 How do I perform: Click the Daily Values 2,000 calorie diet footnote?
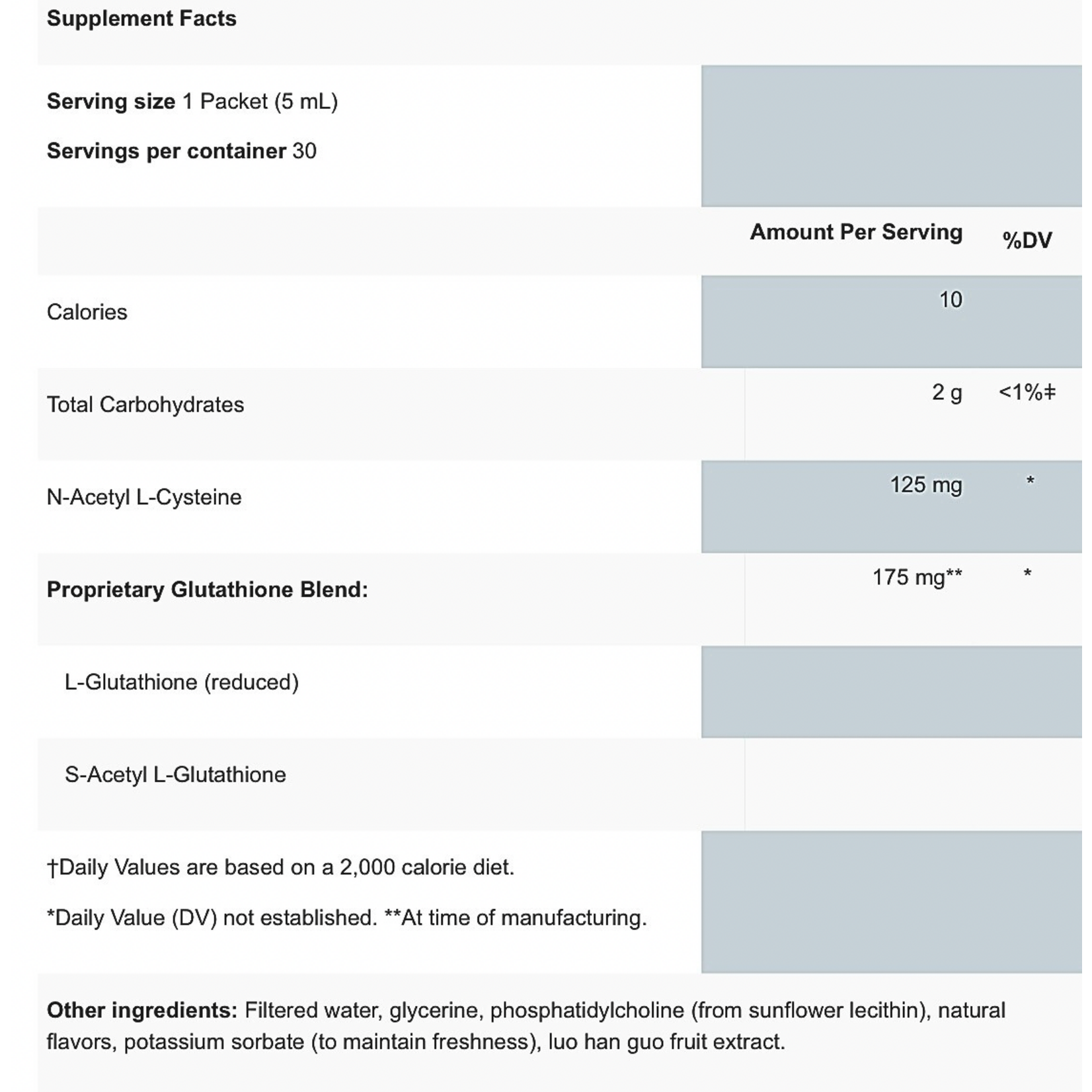point(280,867)
